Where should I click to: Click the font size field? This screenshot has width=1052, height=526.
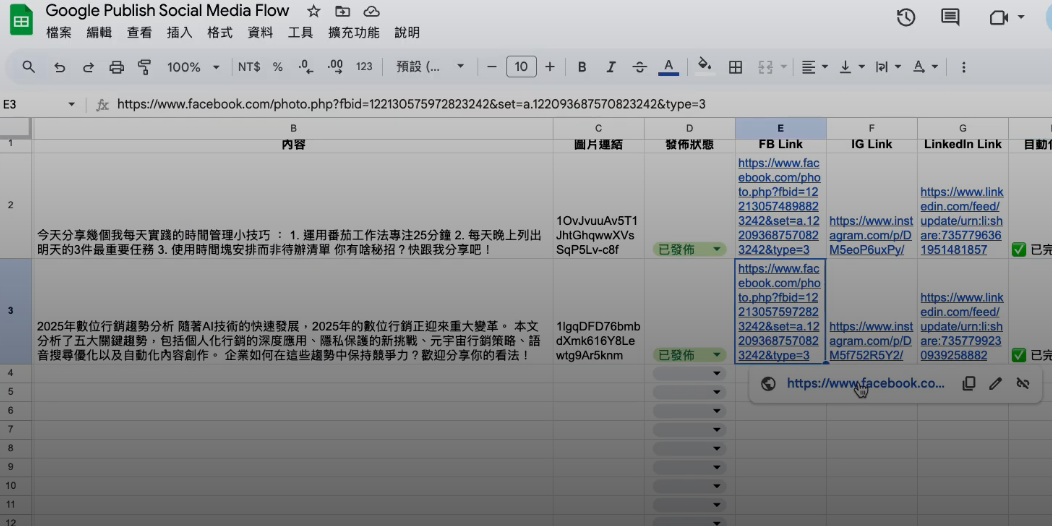(521, 66)
